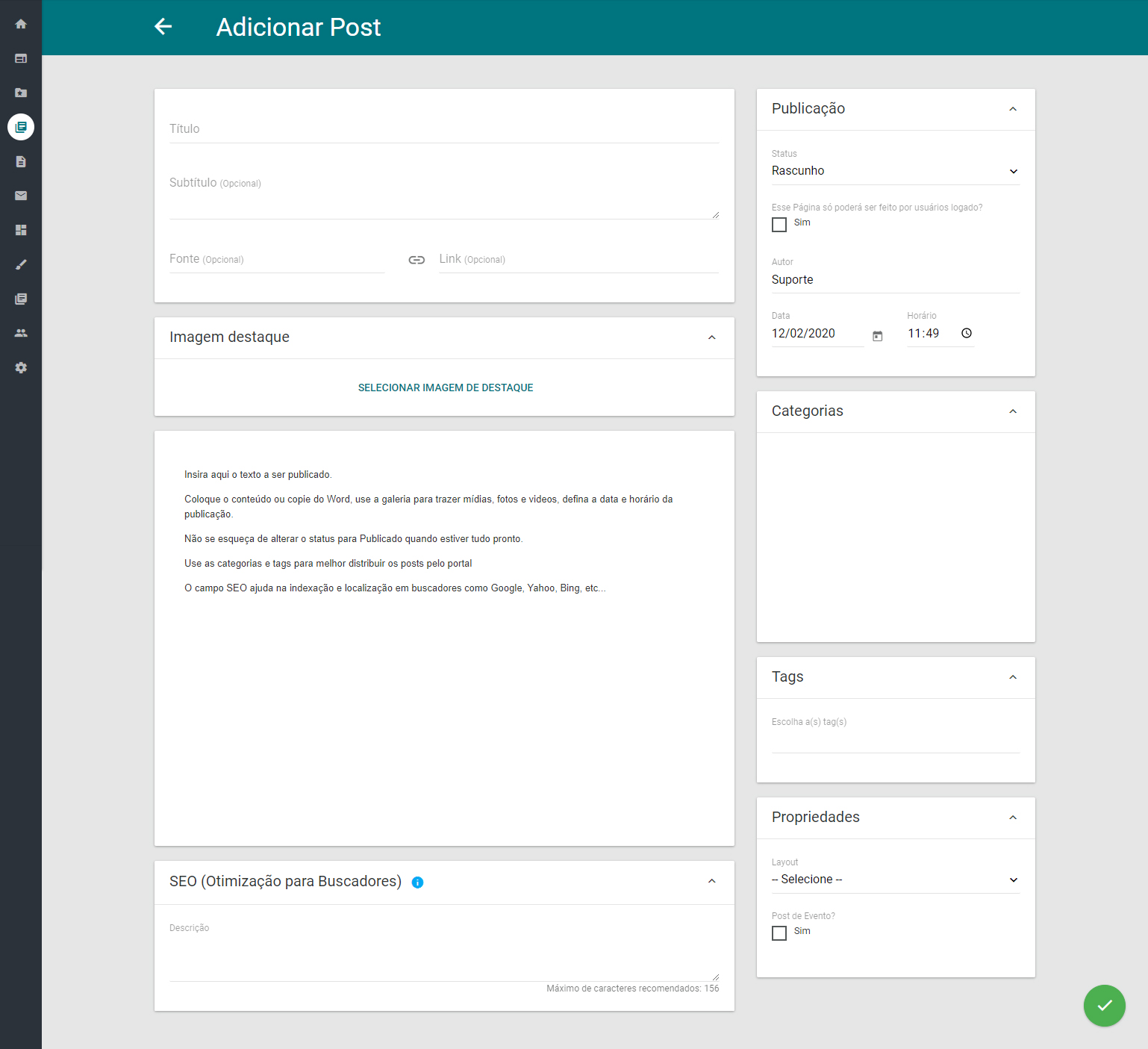Collapse the Imagem destaque panel
The height and width of the screenshot is (1049, 1148).
pos(712,337)
